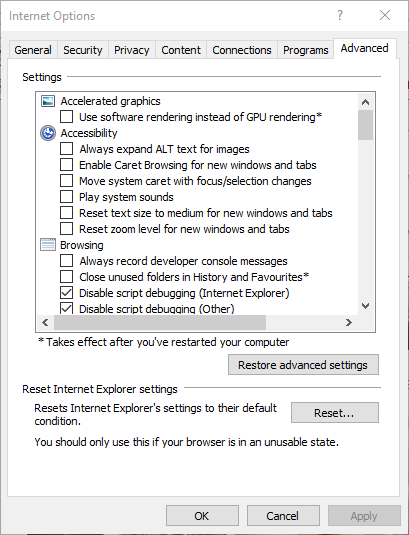Click the vertical scrollbar thumb in settings list
Viewport: 409px width, 535px height.
click(x=365, y=125)
